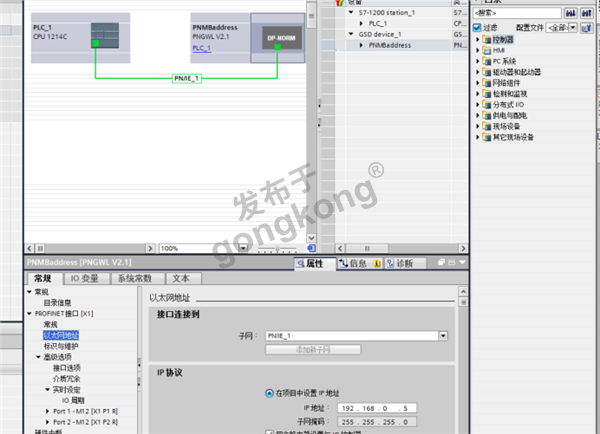
Task: Click the 供电与配电 folder icon
Action: 487,115
